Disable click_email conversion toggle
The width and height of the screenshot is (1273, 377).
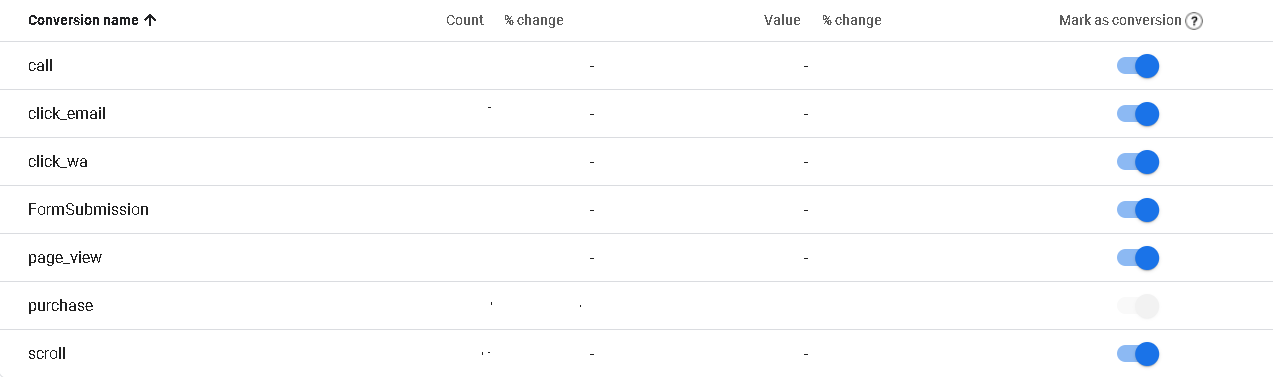pos(1138,114)
